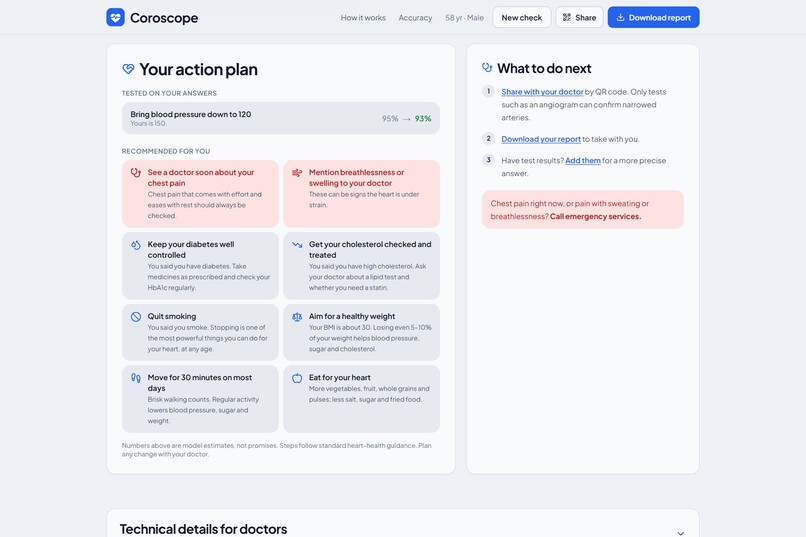
Task: Start a New check
Action: 522,17
